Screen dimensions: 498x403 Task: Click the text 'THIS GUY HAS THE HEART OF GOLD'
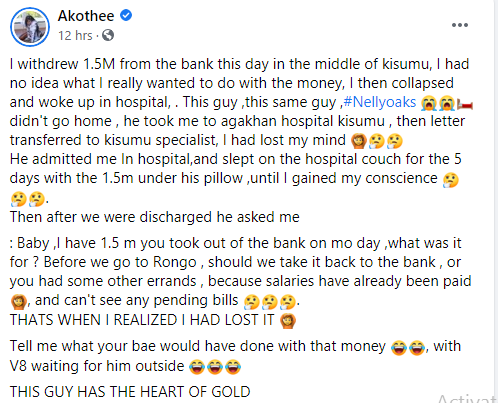click(130, 391)
